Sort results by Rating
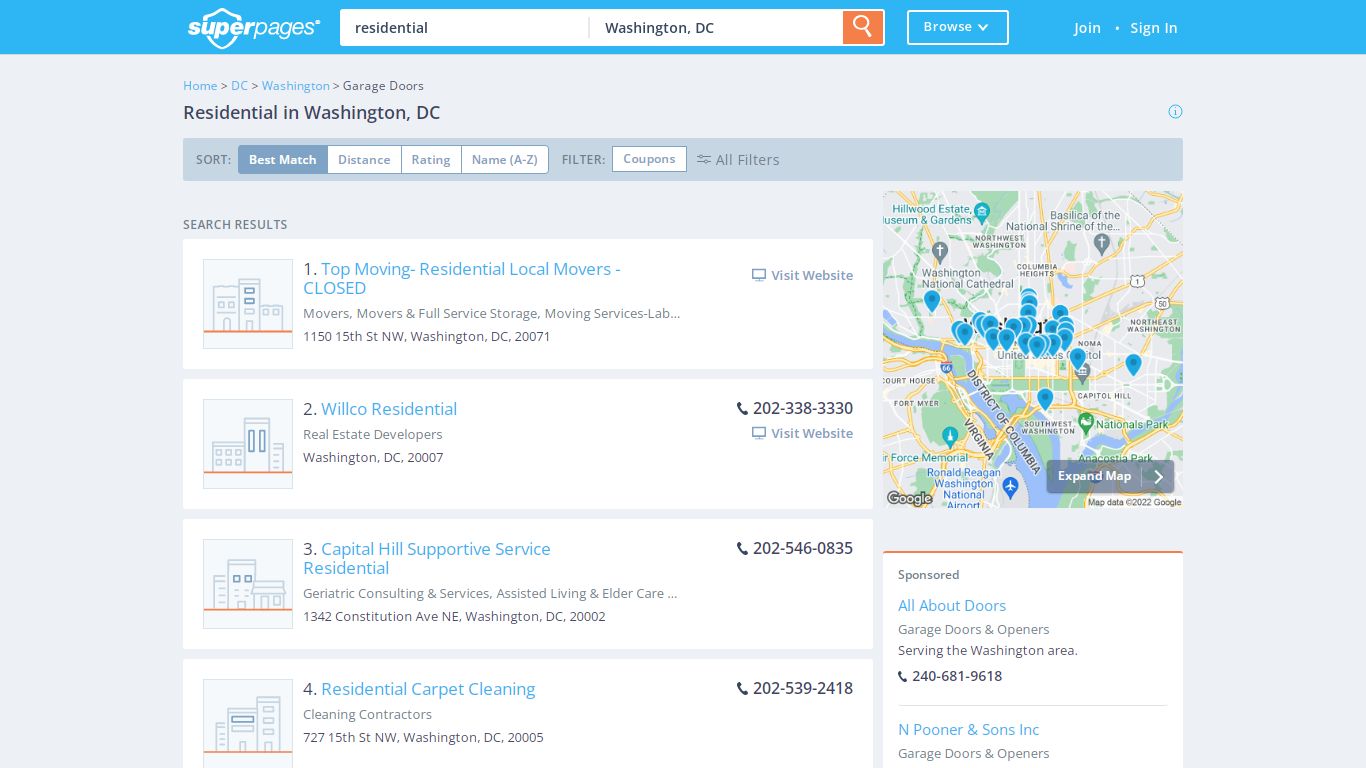This screenshot has width=1366, height=768. (431, 160)
